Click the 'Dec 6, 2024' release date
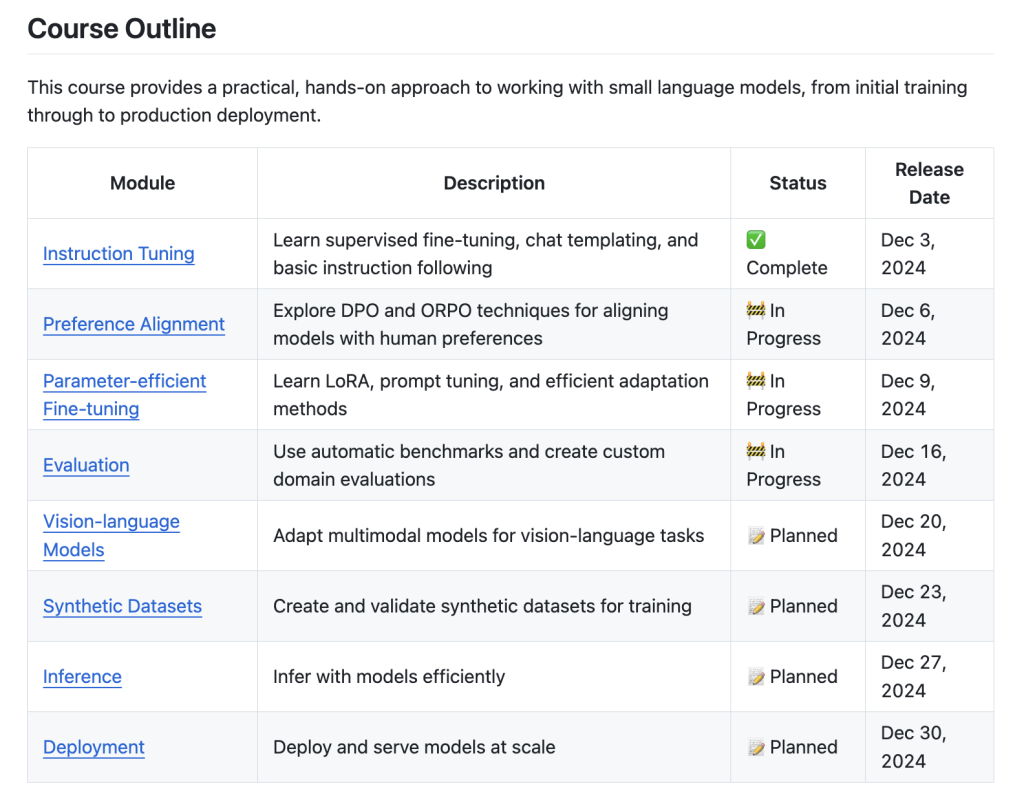Screen dimensions: 1024x802 pos(908,324)
